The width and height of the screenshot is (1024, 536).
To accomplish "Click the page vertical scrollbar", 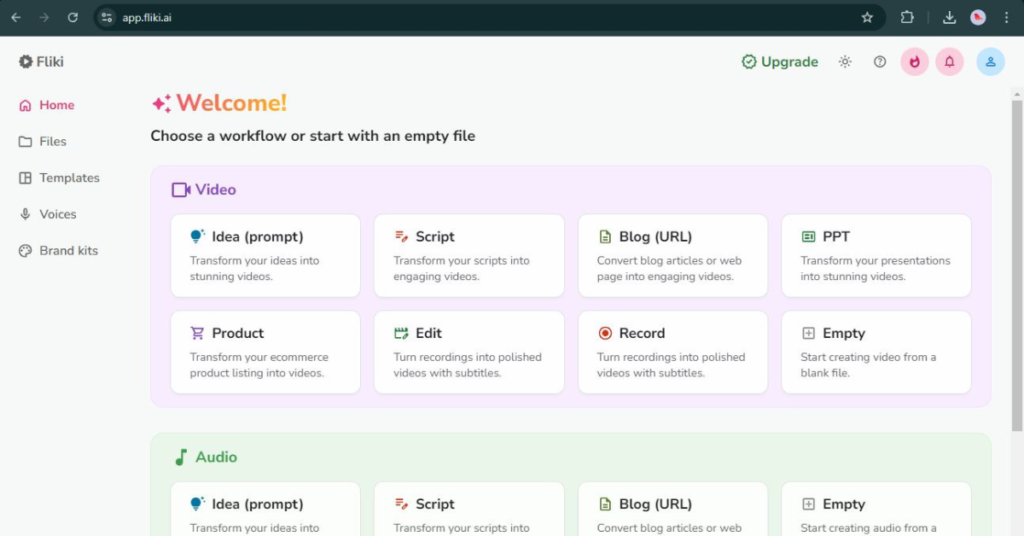I will click(x=1017, y=264).
